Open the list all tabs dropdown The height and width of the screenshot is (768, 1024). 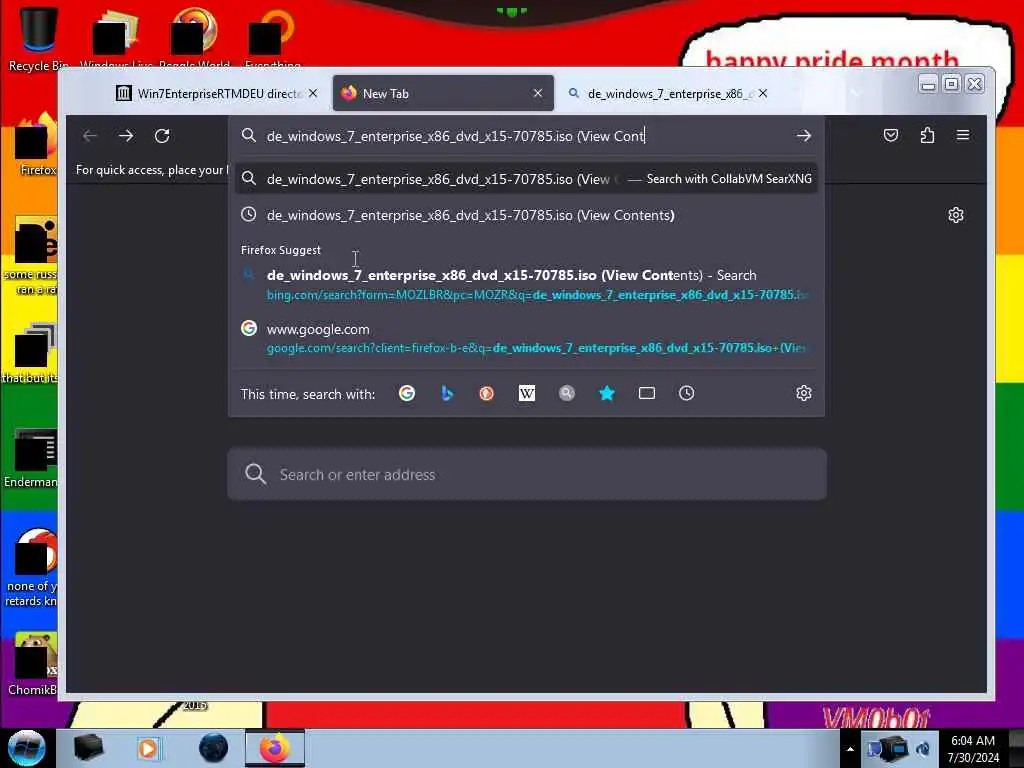tap(854, 93)
